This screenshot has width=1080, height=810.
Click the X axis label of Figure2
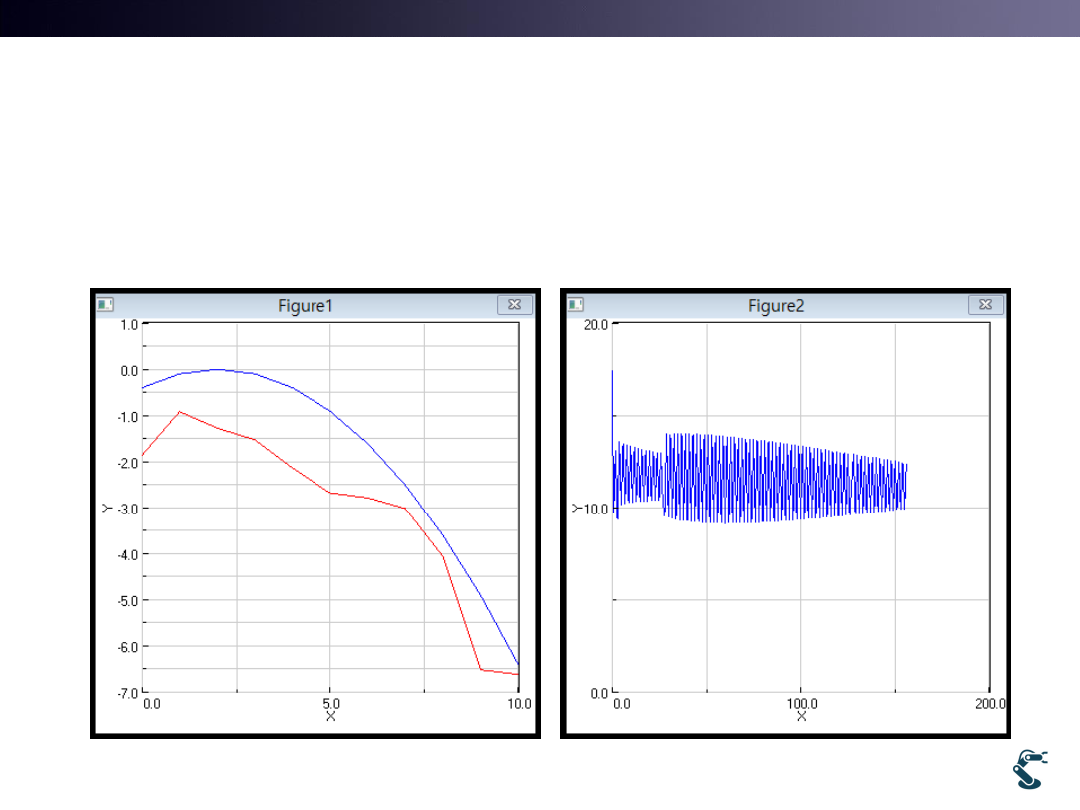pos(801,717)
